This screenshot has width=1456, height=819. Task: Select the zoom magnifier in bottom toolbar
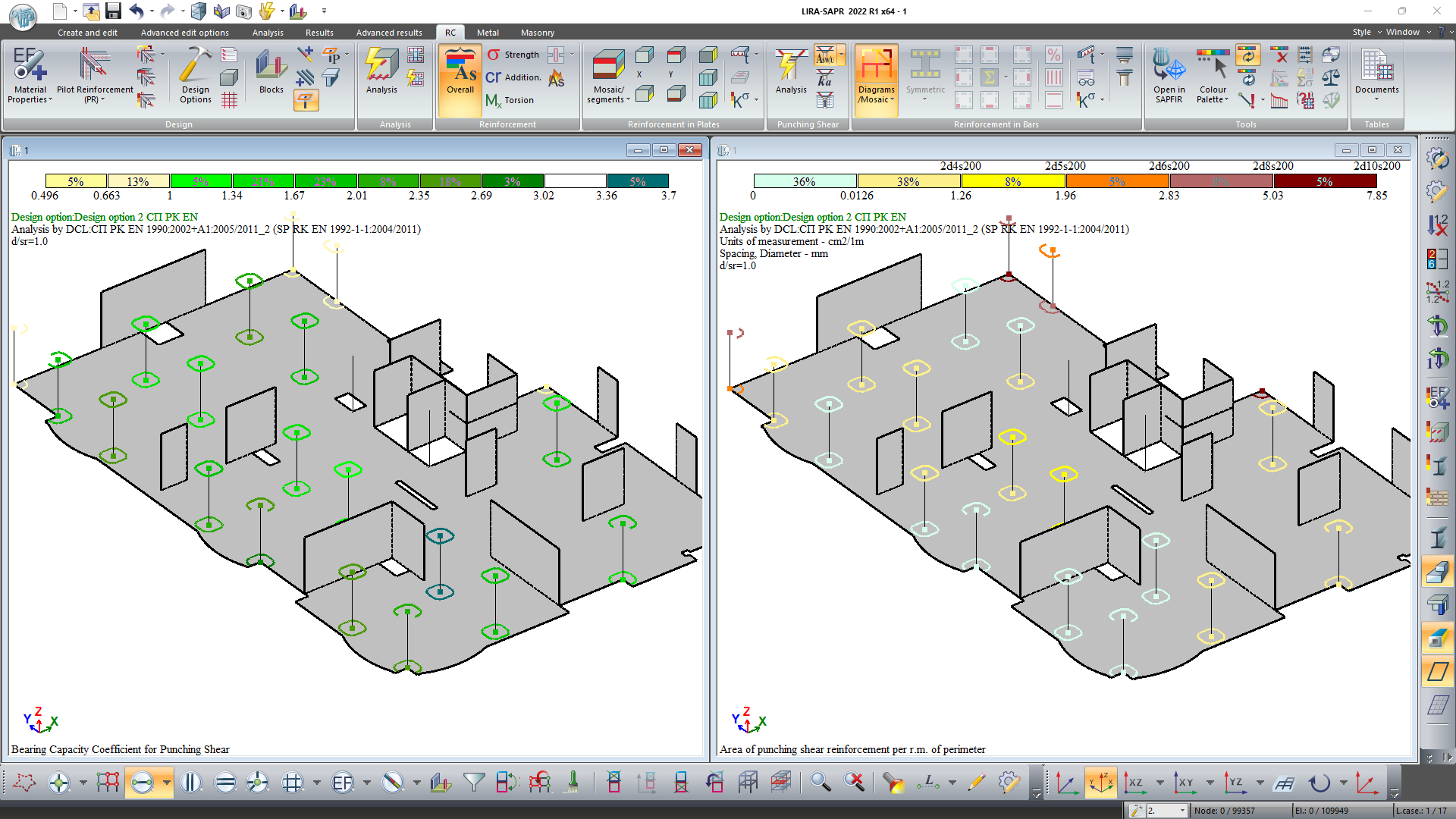click(x=820, y=782)
